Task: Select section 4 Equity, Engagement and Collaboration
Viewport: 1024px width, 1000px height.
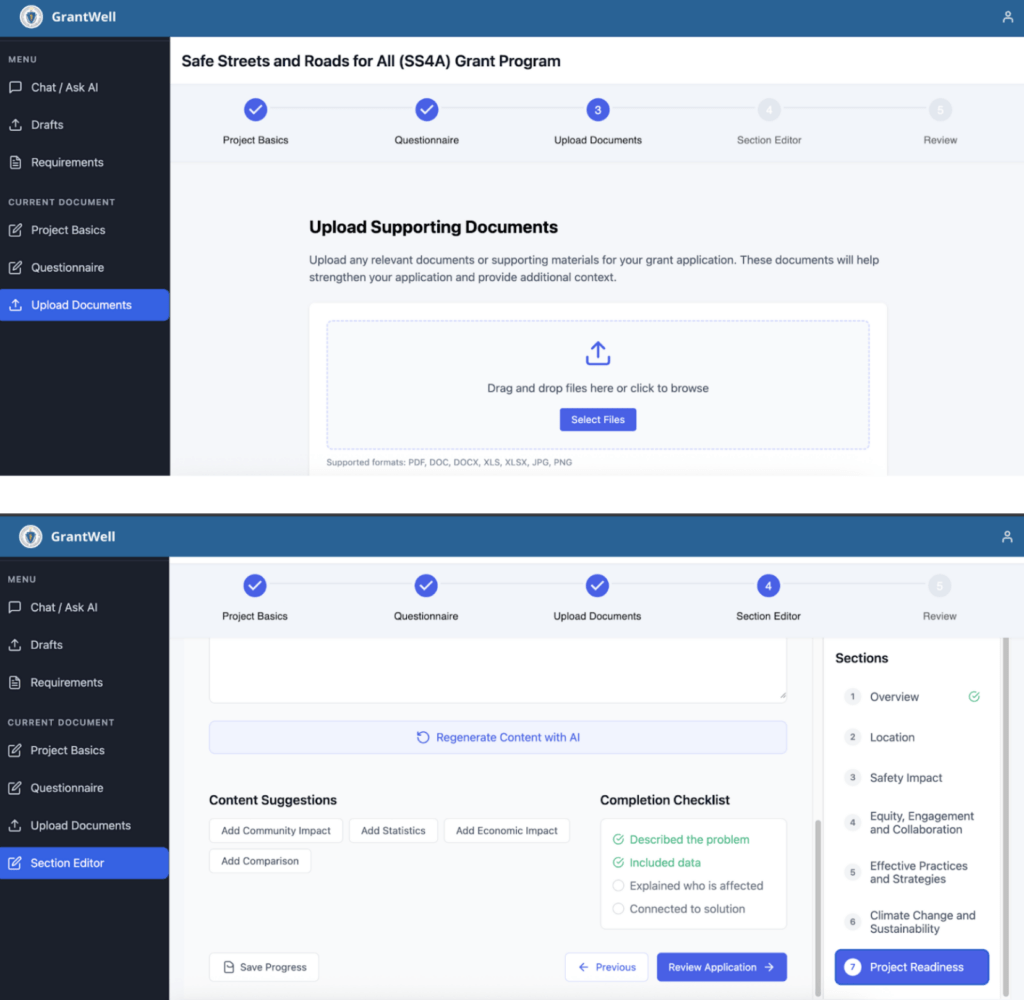Action: click(x=912, y=823)
